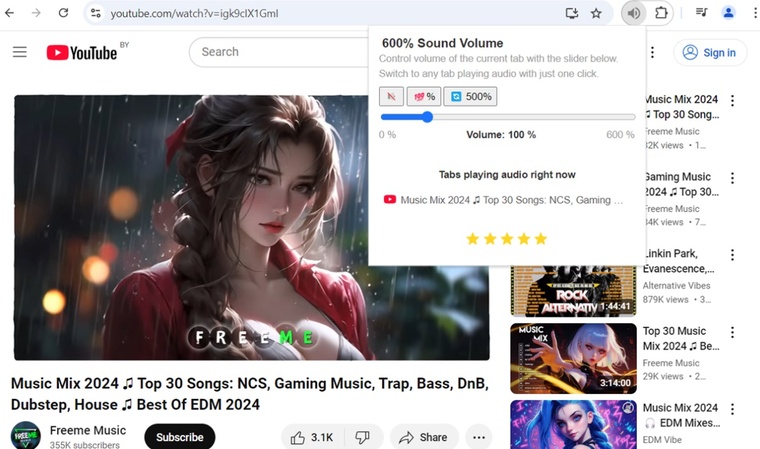The height and width of the screenshot is (449, 760).
Task: Click the install app icon in address bar
Action: (572, 14)
